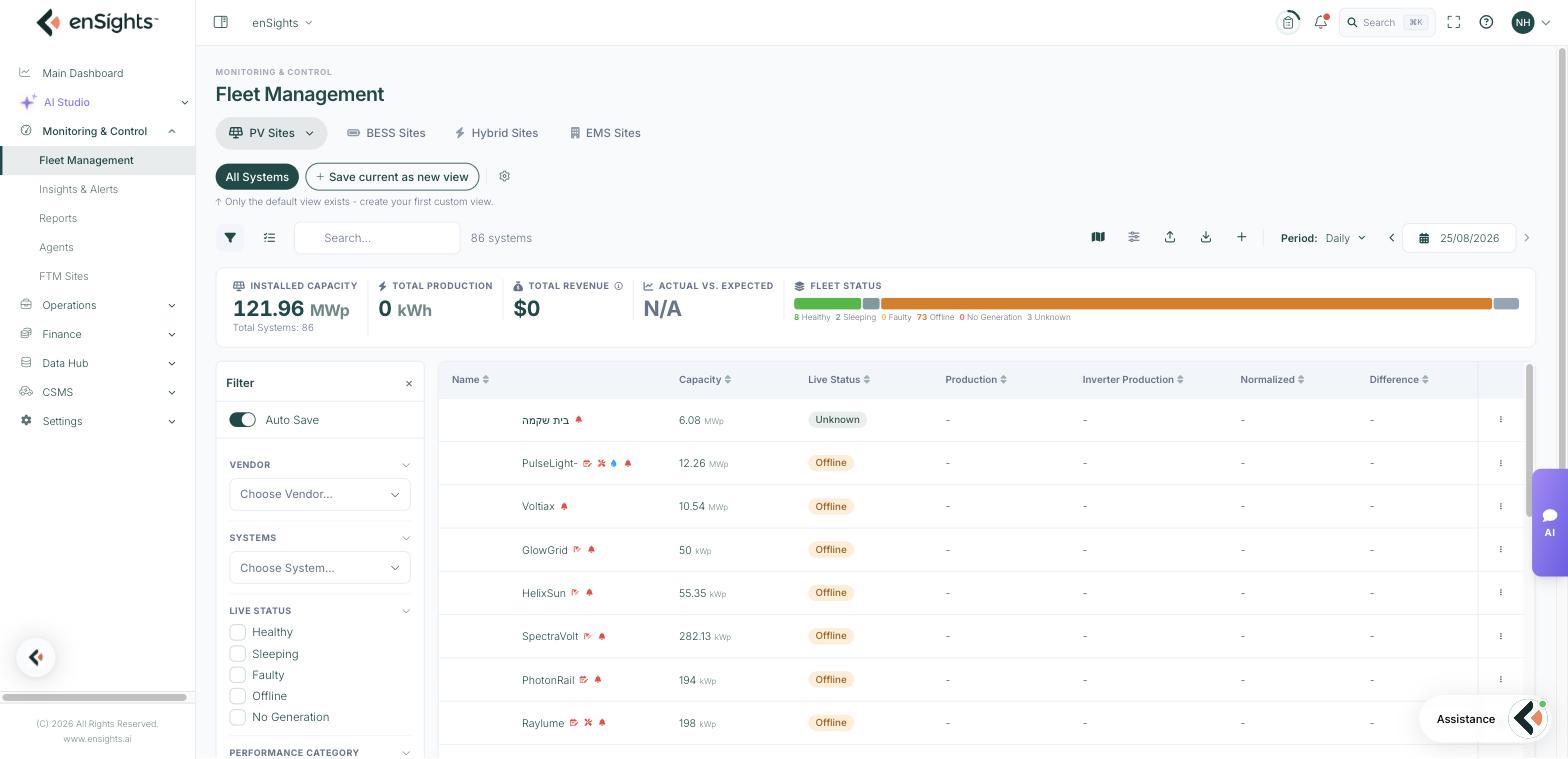The image size is (1568, 759).
Task: Switch to the EMS Sites tab
Action: [605, 133]
